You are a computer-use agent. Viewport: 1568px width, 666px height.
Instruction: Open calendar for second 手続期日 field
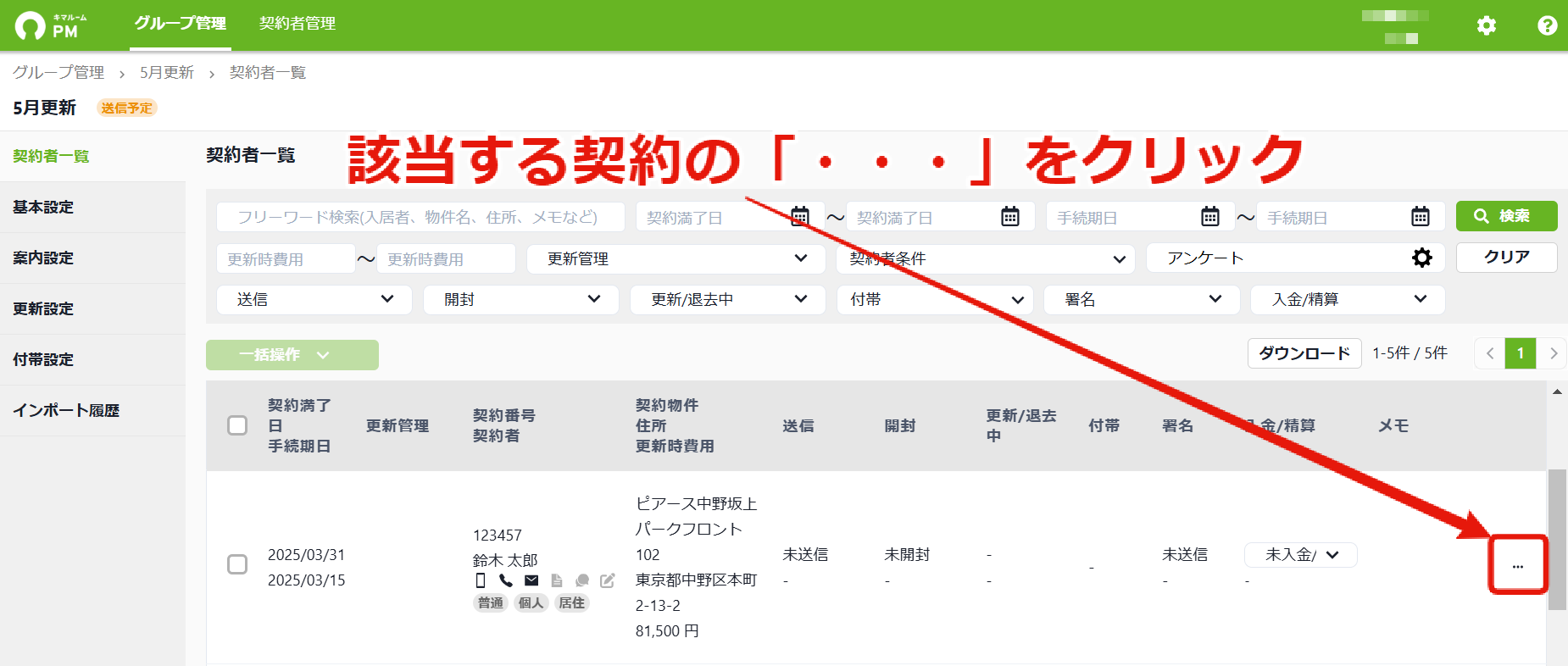pyautogui.click(x=1421, y=217)
